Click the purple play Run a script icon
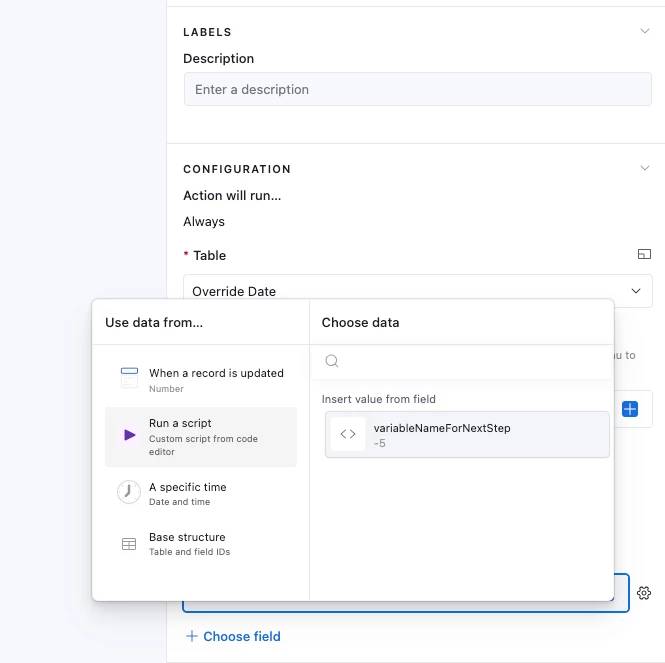The image size is (665, 663). click(x=129, y=435)
